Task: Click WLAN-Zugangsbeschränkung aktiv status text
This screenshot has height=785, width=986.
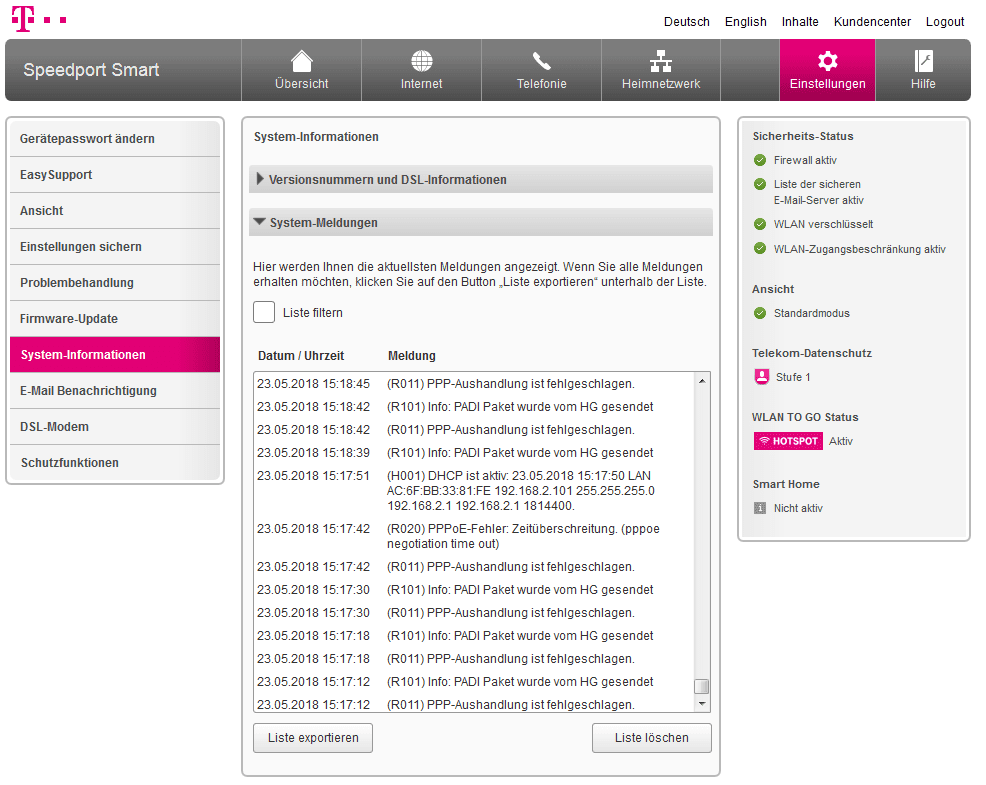Action: (859, 249)
